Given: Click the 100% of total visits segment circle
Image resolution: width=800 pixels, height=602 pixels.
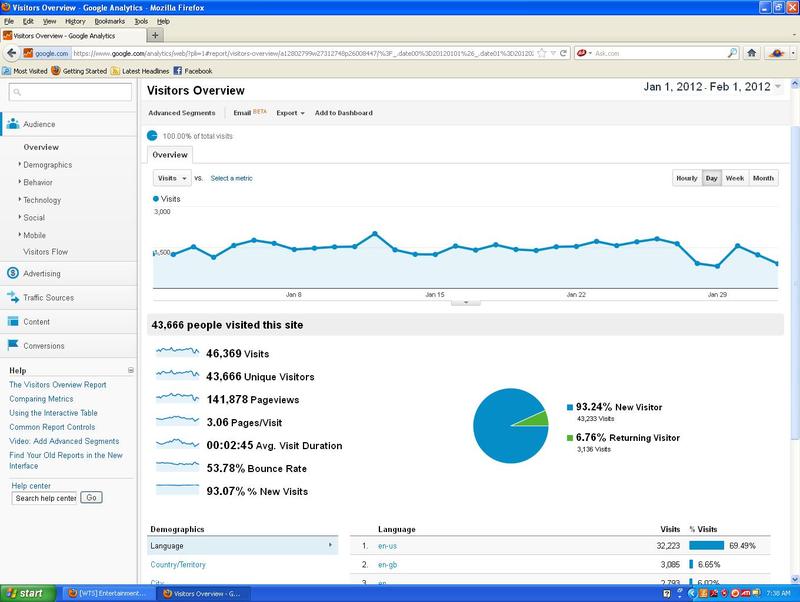Looking at the screenshot, I should 152,136.
